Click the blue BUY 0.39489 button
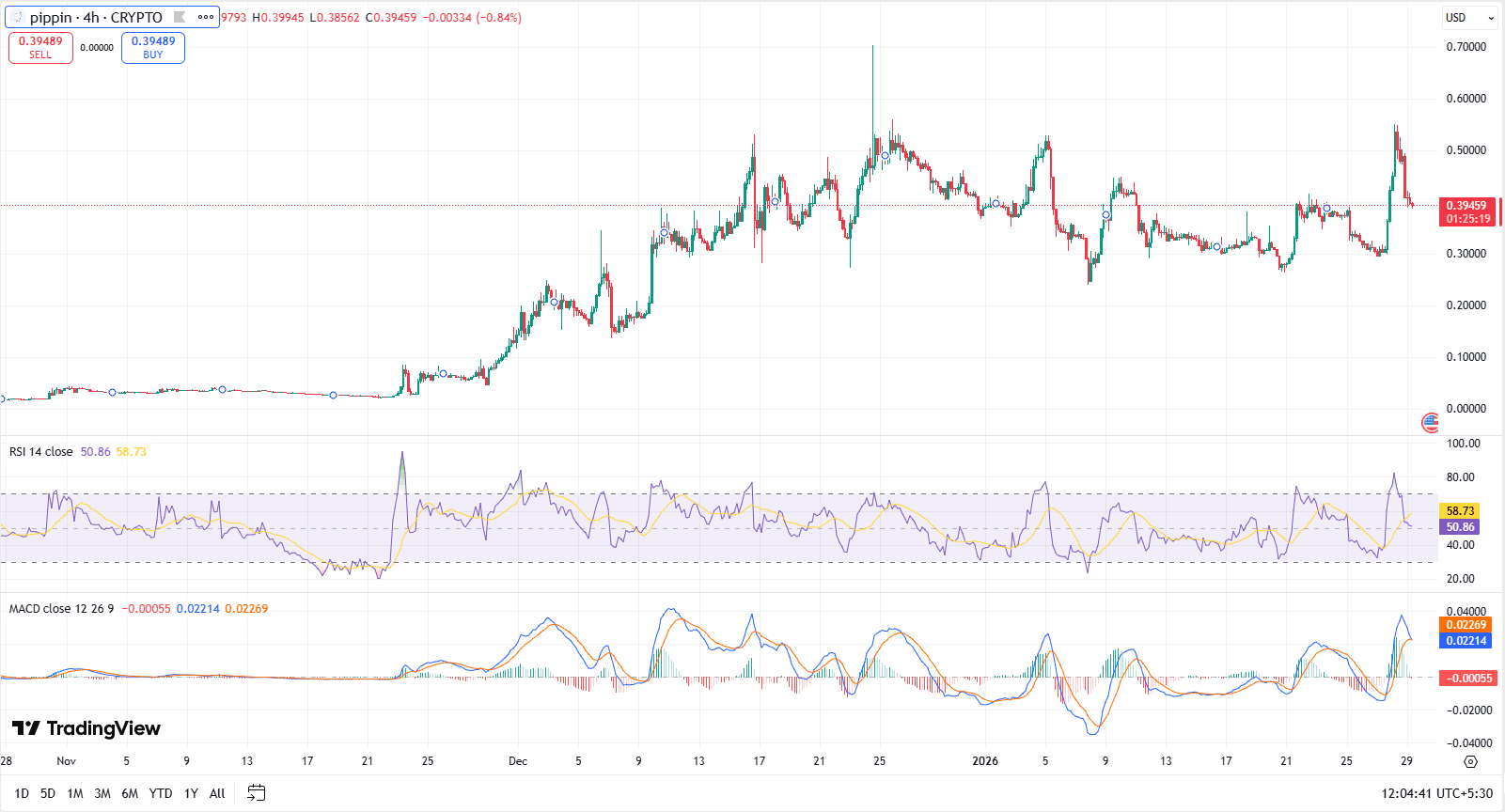Viewport: 1505px width, 812px height. pyautogui.click(x=153, y=48)
